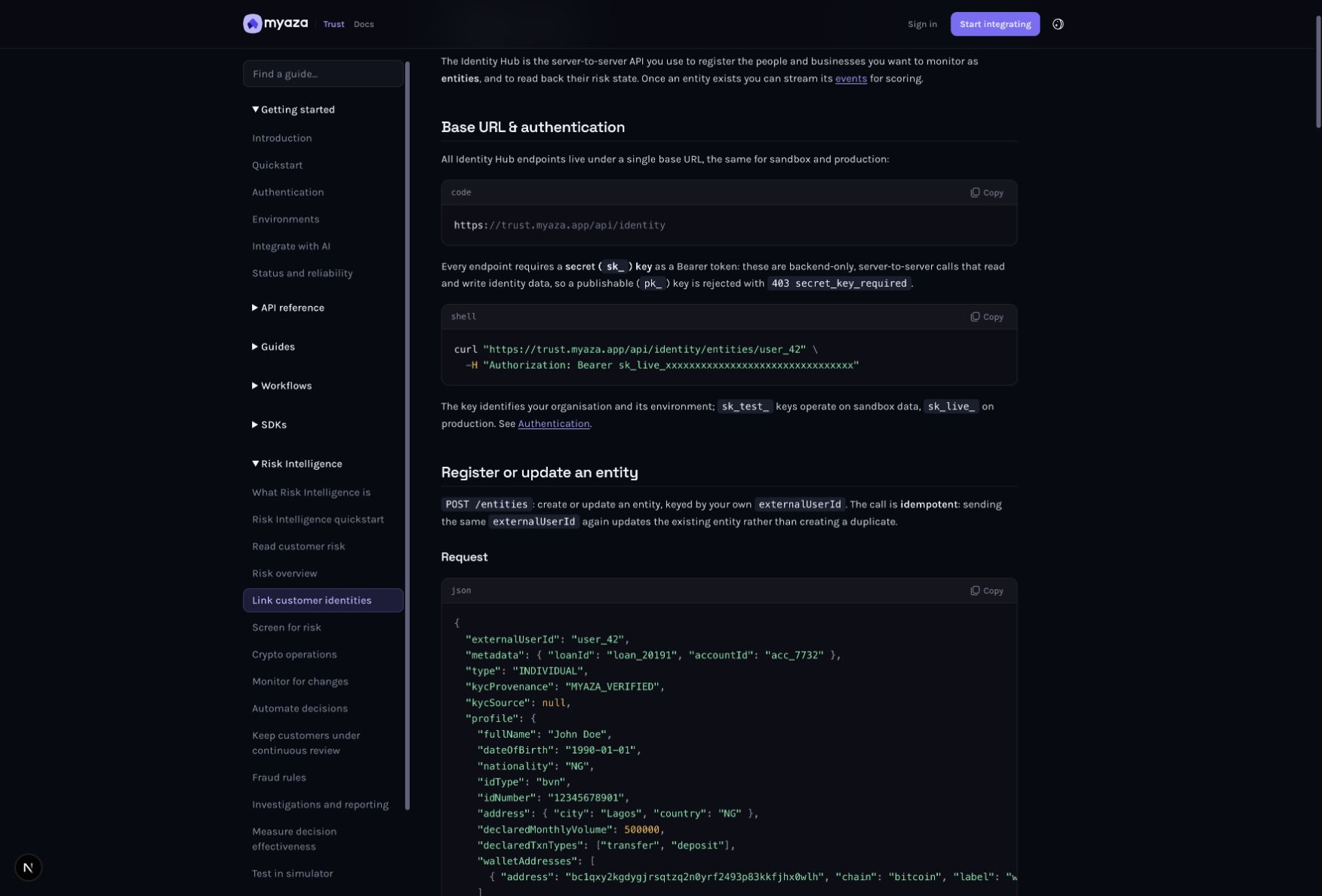
Task: Open Integrate with AI page
Action: tap(291, 247)
